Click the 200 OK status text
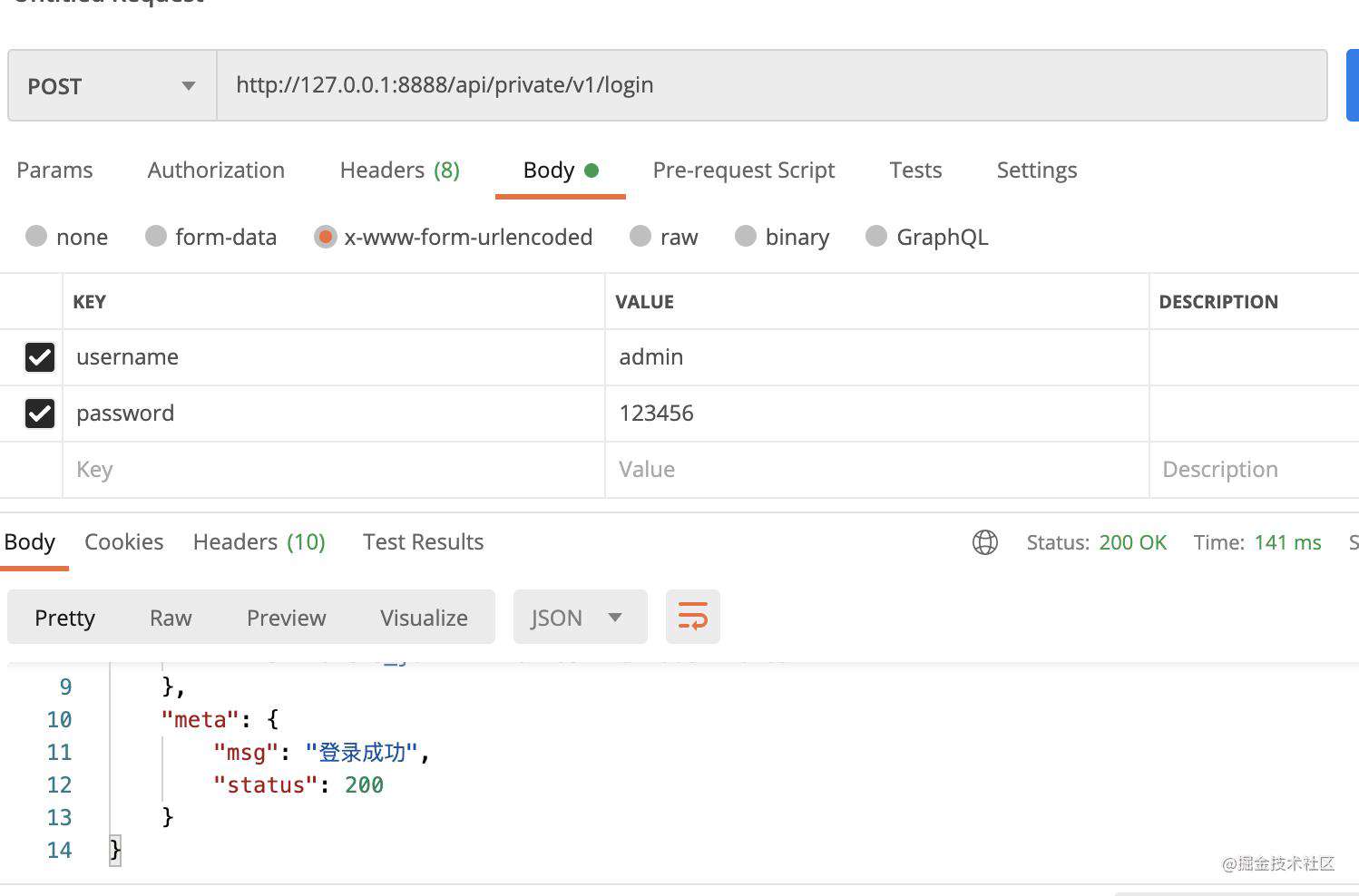 click(x=1132, y=542)
